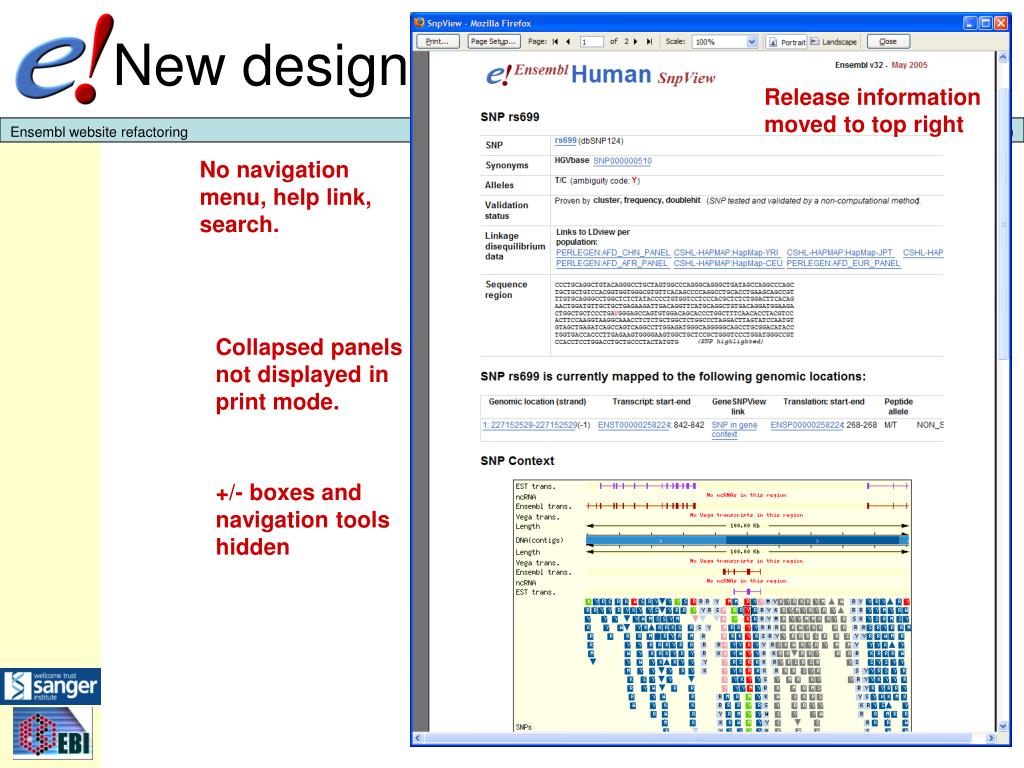Go to previous page arrow
Viewport: 1024px width, 768px height.
568,42
